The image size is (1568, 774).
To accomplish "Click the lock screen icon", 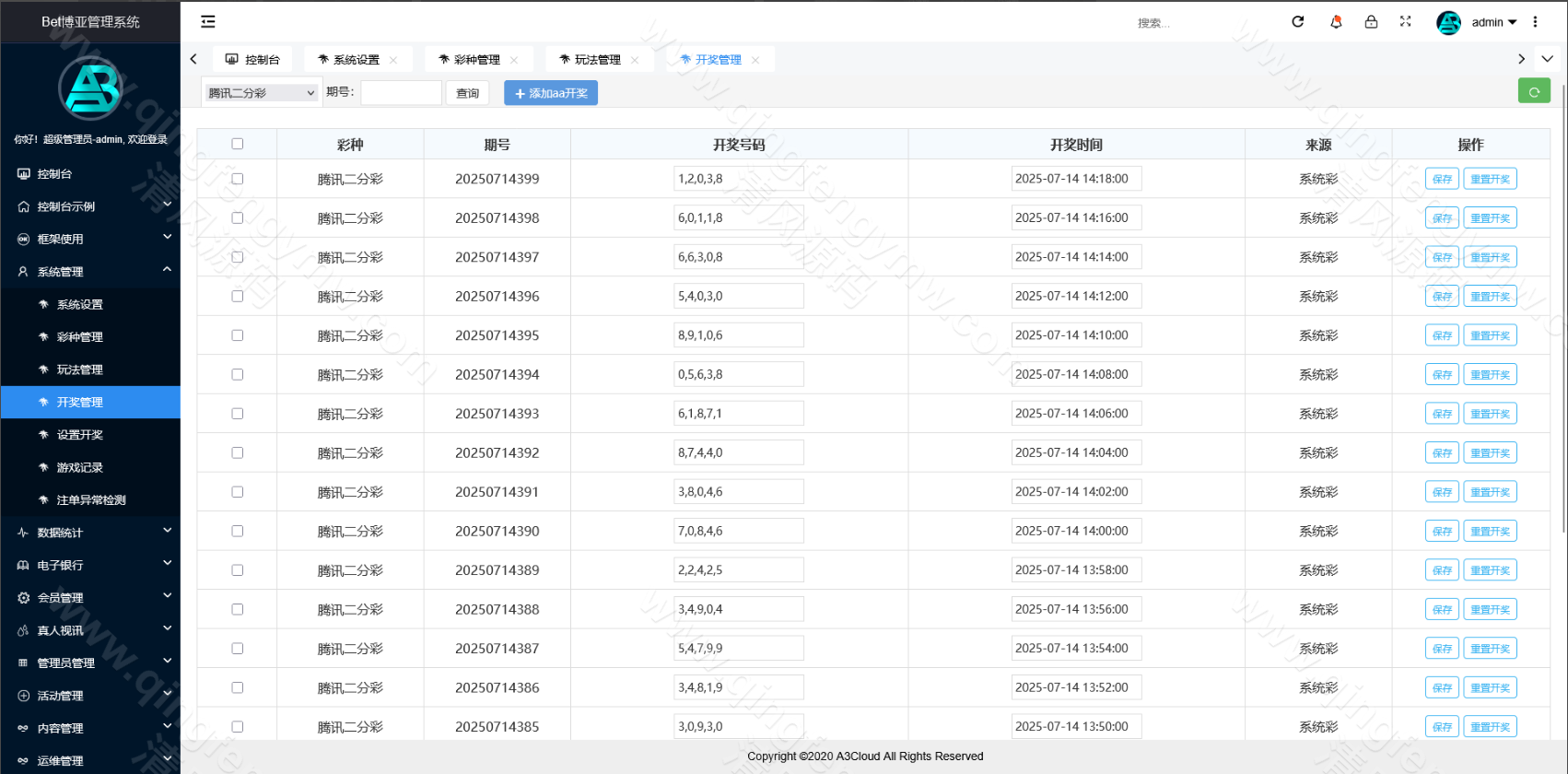I will pos(1371,22).
